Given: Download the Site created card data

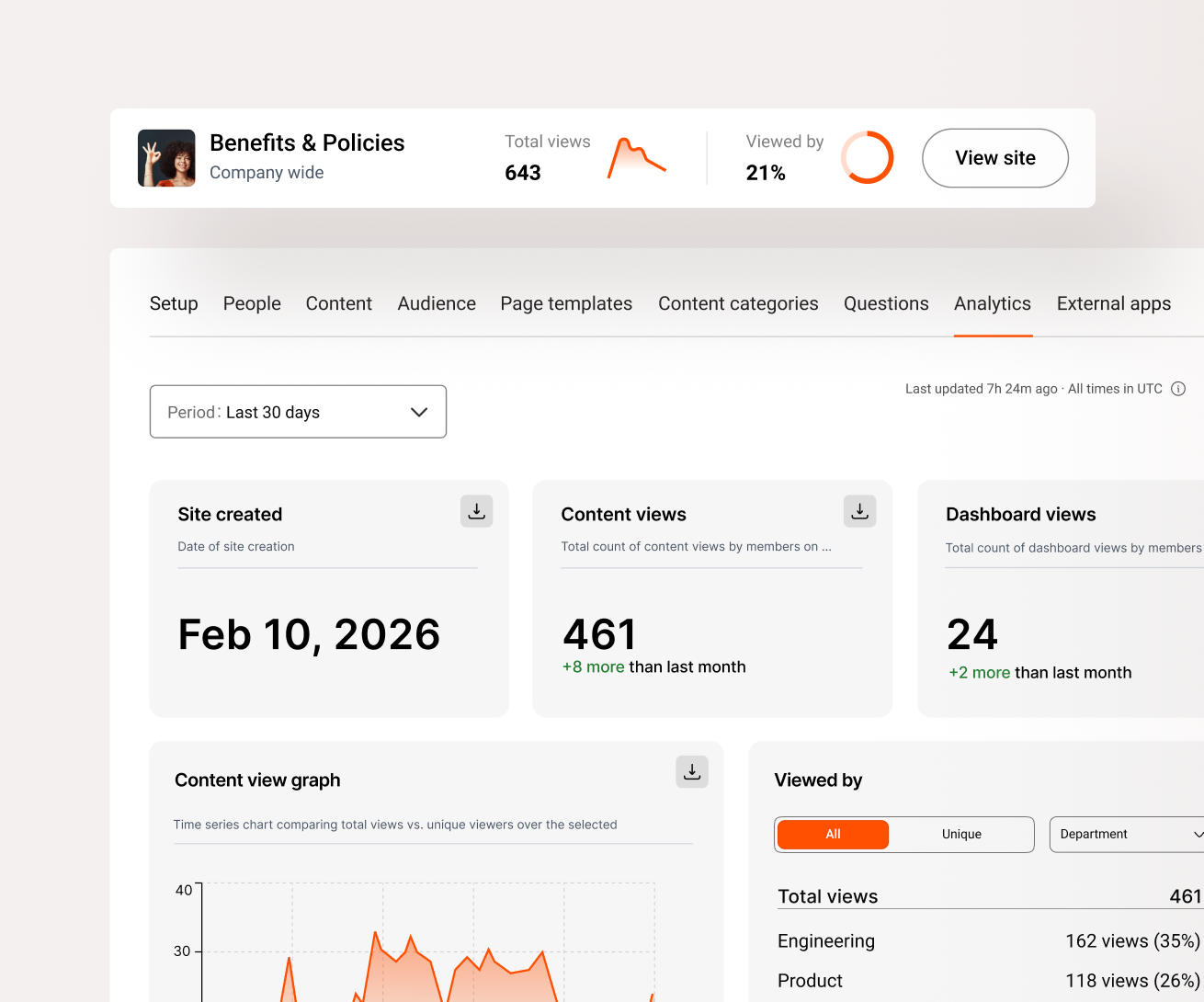Looking at the screenshot, I should (476, 511).
